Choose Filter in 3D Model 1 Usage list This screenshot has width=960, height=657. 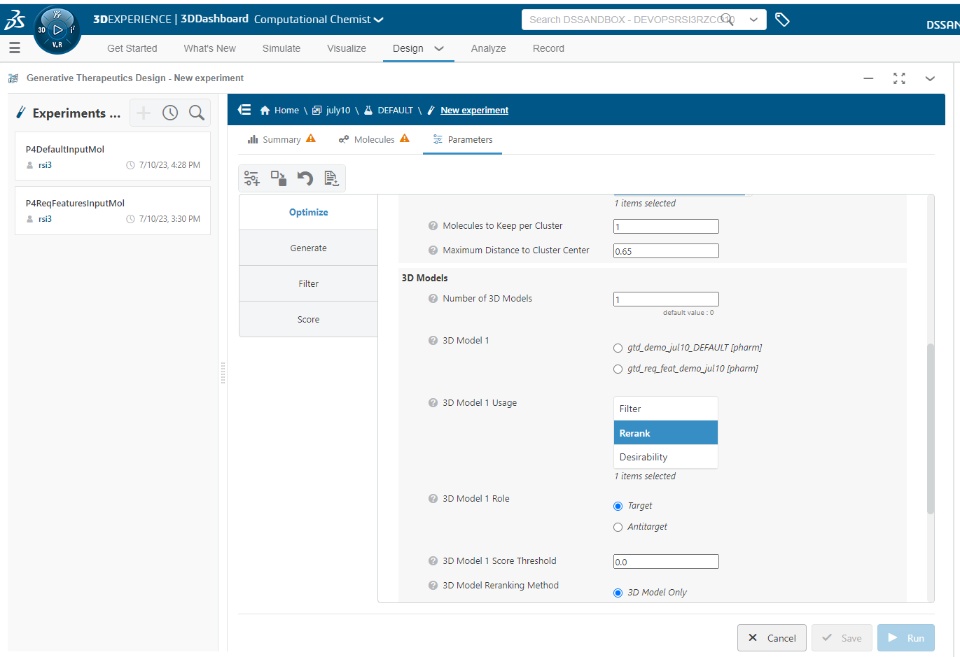click(x=666, y=408)
